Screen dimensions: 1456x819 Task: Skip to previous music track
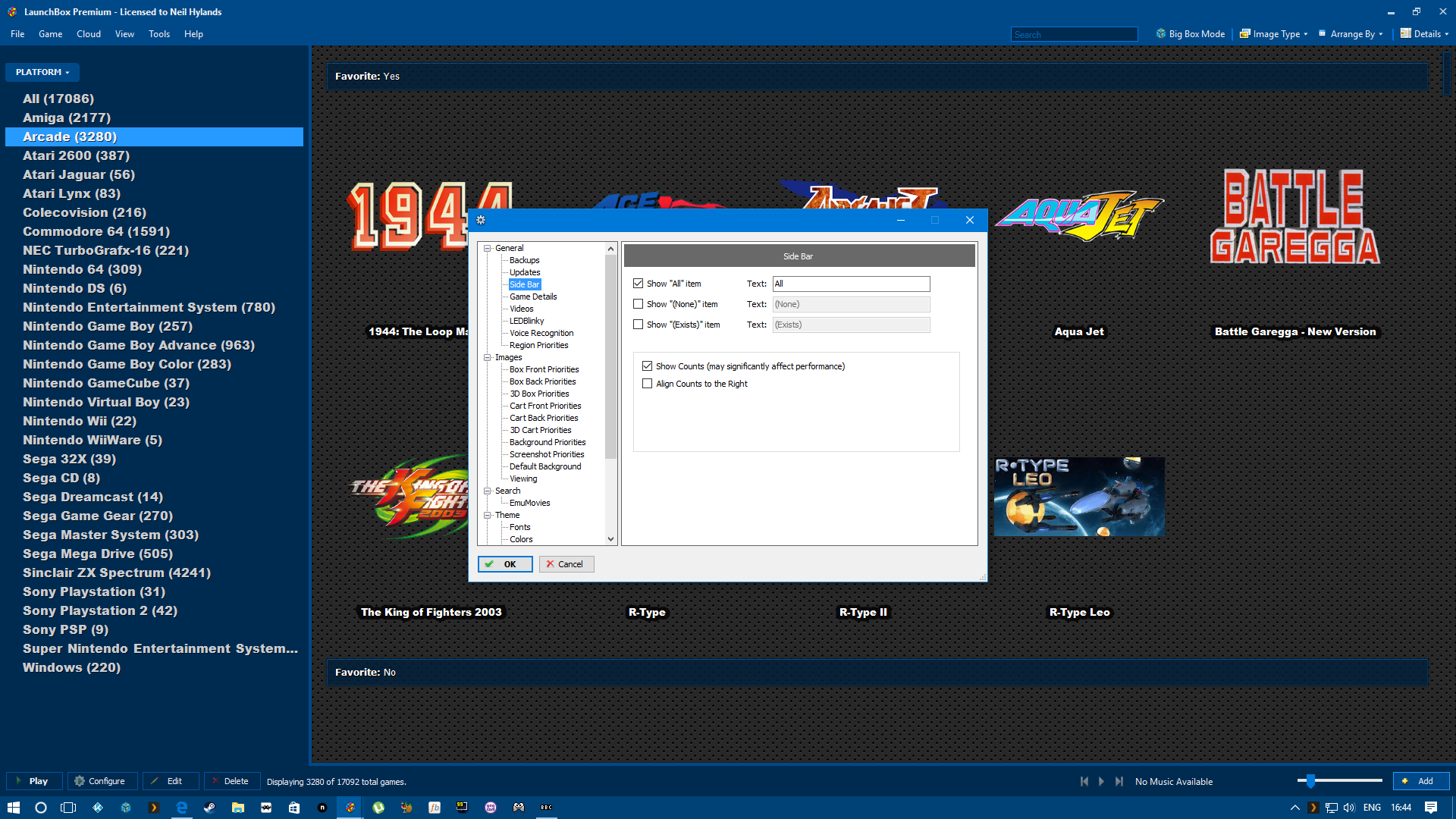click(x=1084, y=782)
